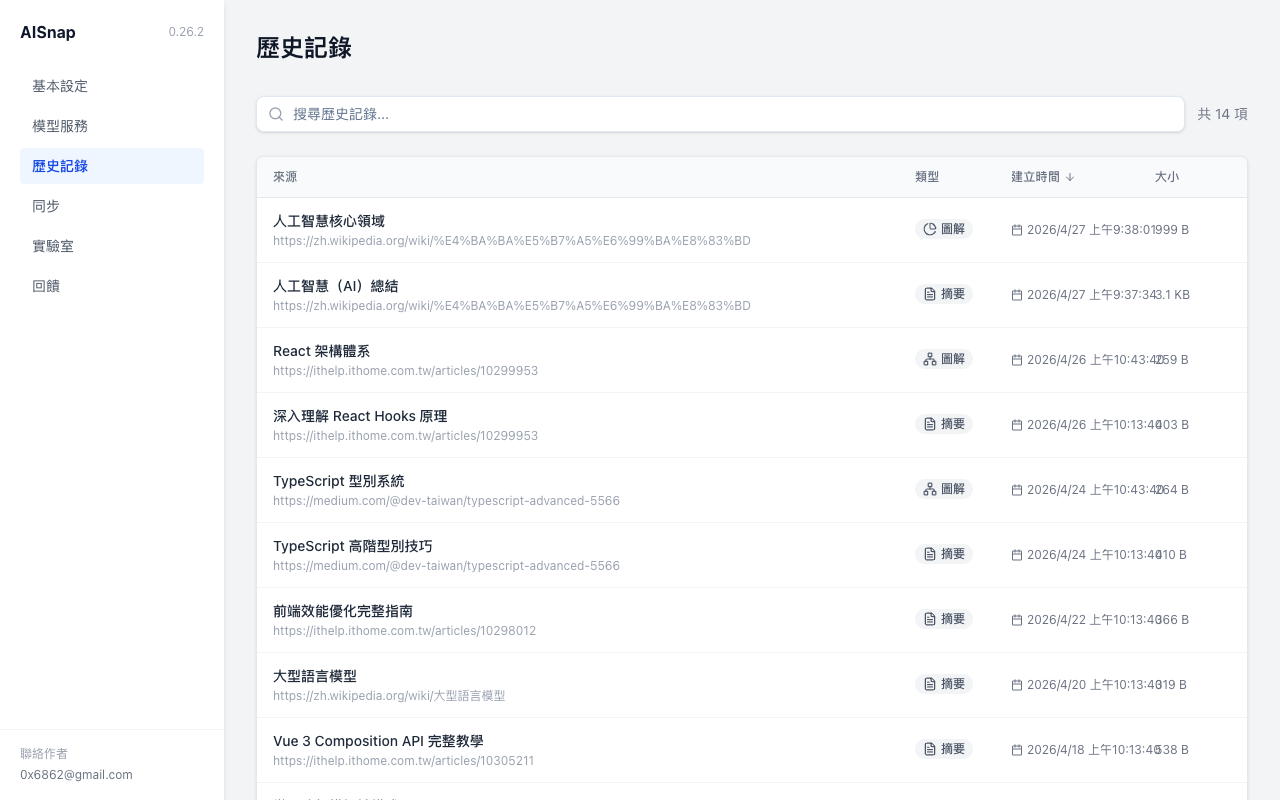Open the 基本設定 settings page
This screenshot has width=1280, height=800.
[x=112, y=86]
